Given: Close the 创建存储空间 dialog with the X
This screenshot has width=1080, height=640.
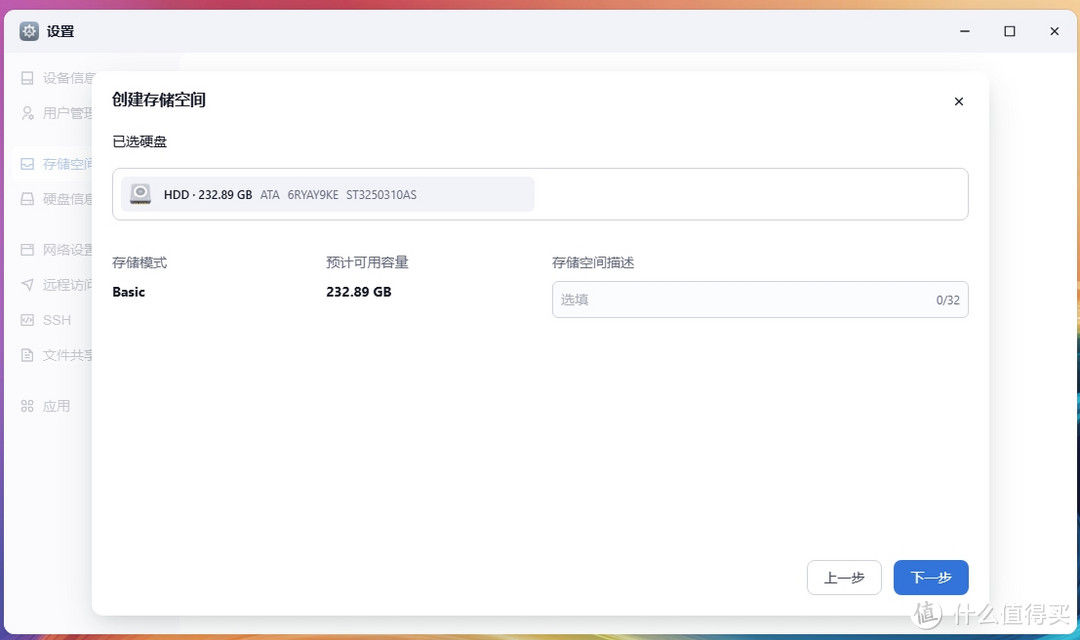Looking at the screenshot, I should (x=958, y=101).
